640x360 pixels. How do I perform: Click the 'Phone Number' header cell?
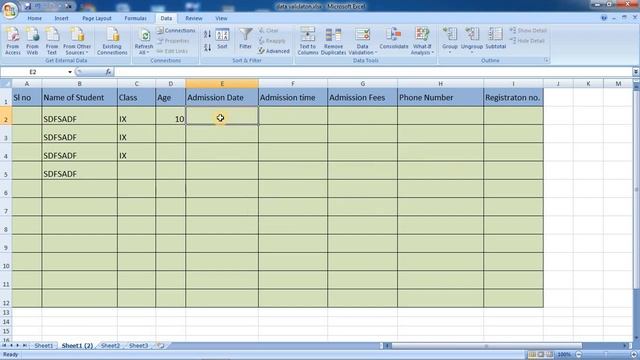[440, 98]
